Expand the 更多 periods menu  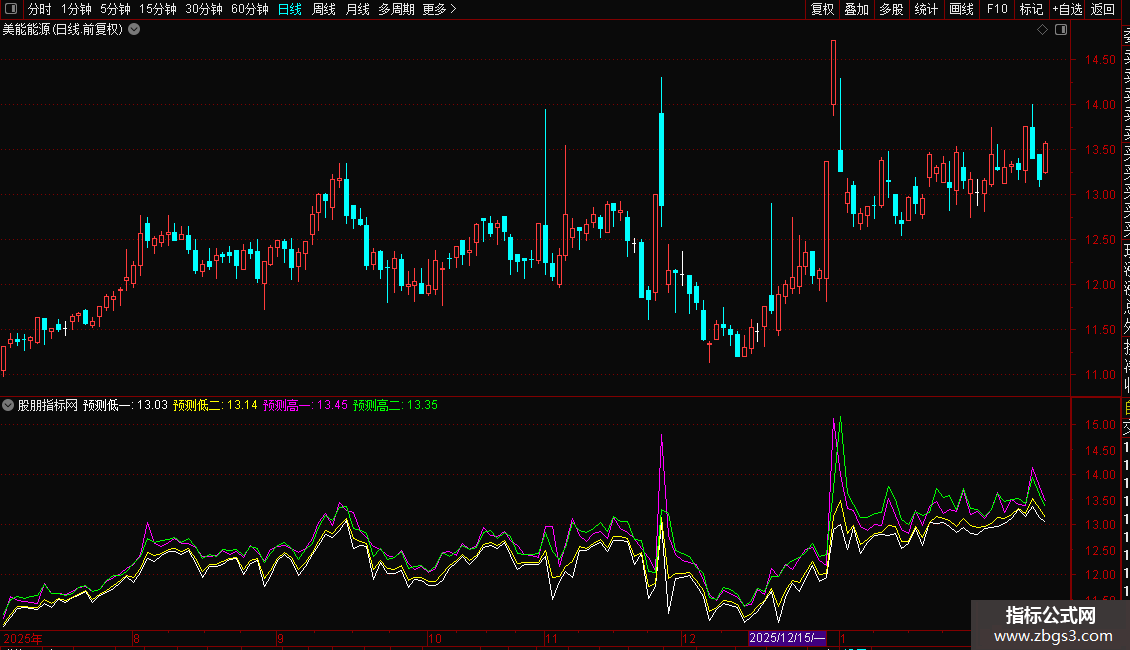pyautogui.click(x=439, y=9)
